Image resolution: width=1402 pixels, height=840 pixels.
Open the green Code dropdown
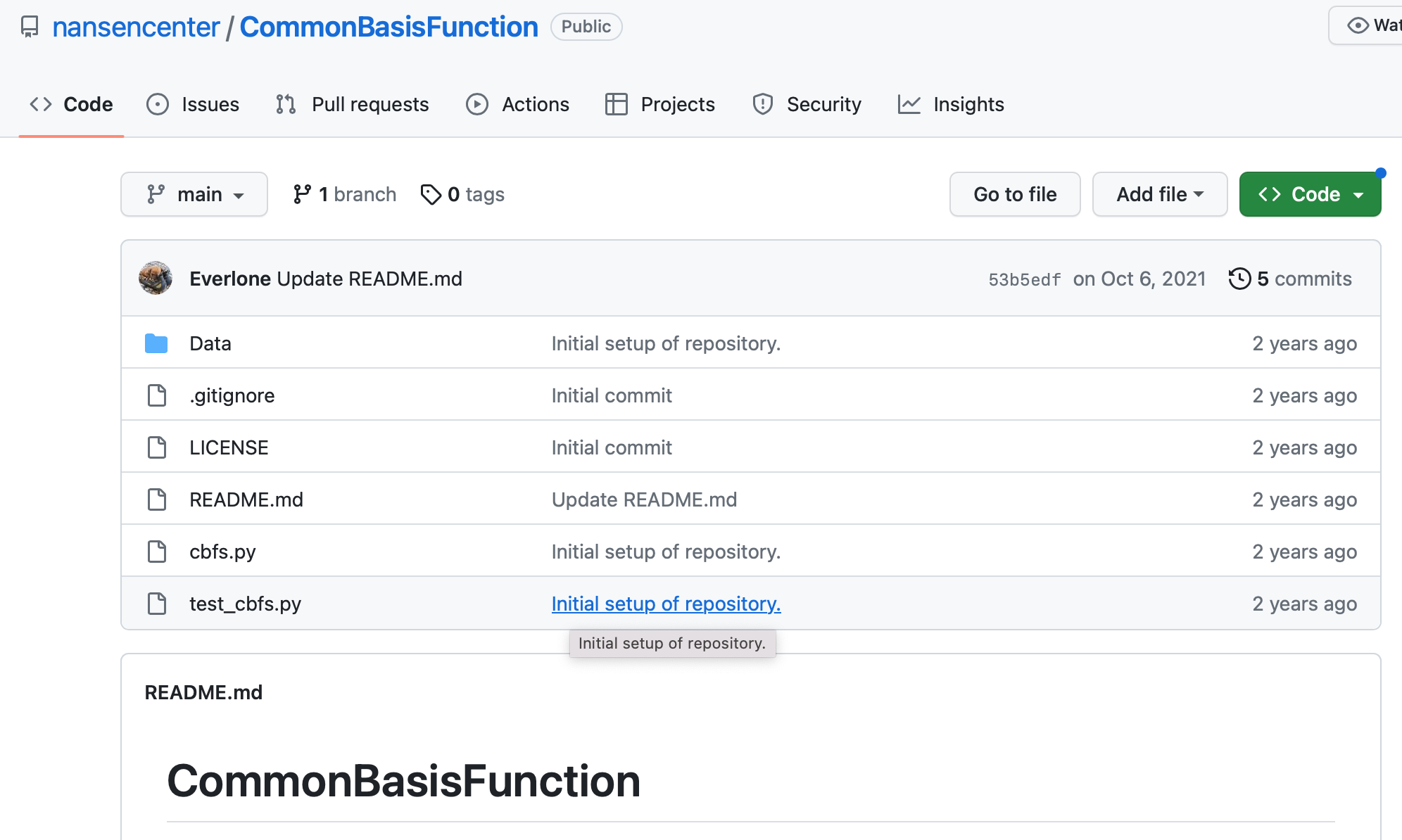[1310, 194]
